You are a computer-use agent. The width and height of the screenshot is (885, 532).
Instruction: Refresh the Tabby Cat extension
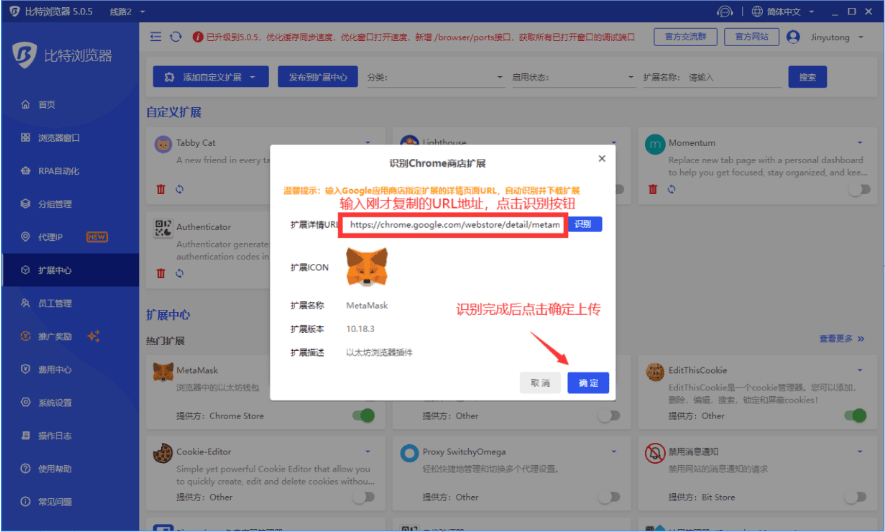(179, 189)
